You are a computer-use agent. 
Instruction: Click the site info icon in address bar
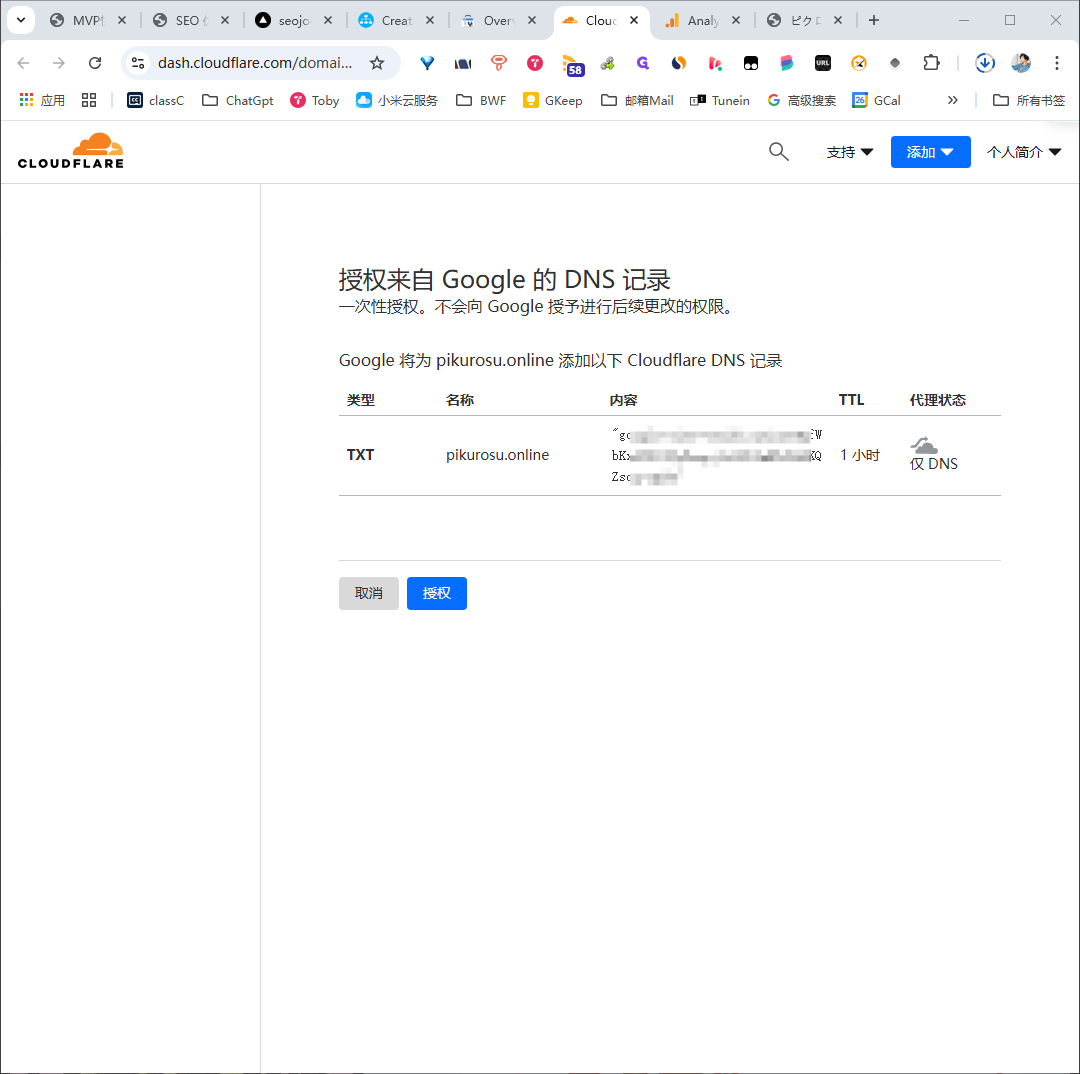point(138,63)
